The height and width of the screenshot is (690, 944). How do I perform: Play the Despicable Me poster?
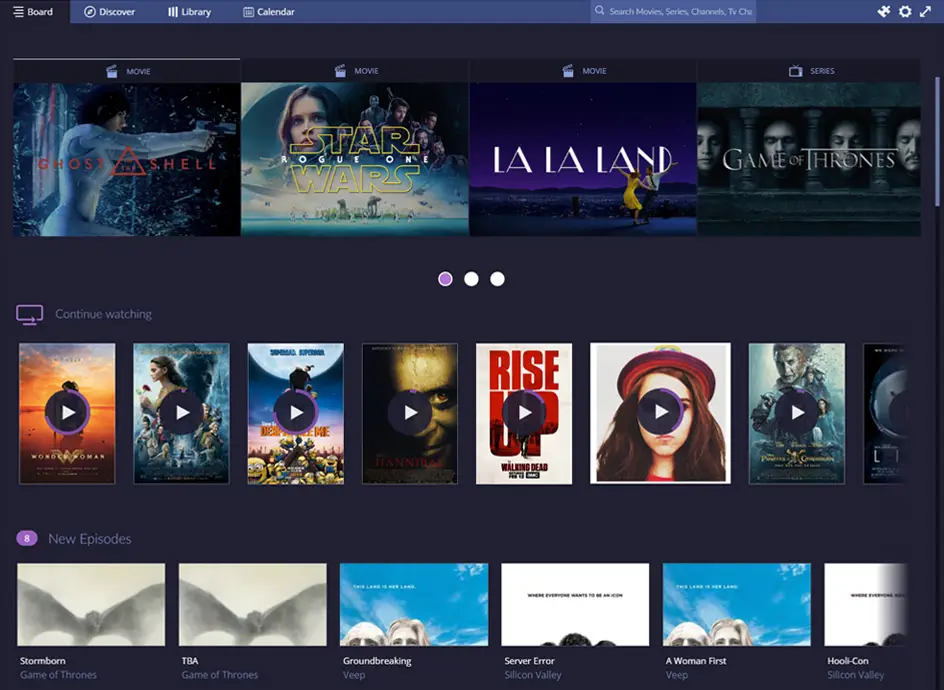coord(295,412)
